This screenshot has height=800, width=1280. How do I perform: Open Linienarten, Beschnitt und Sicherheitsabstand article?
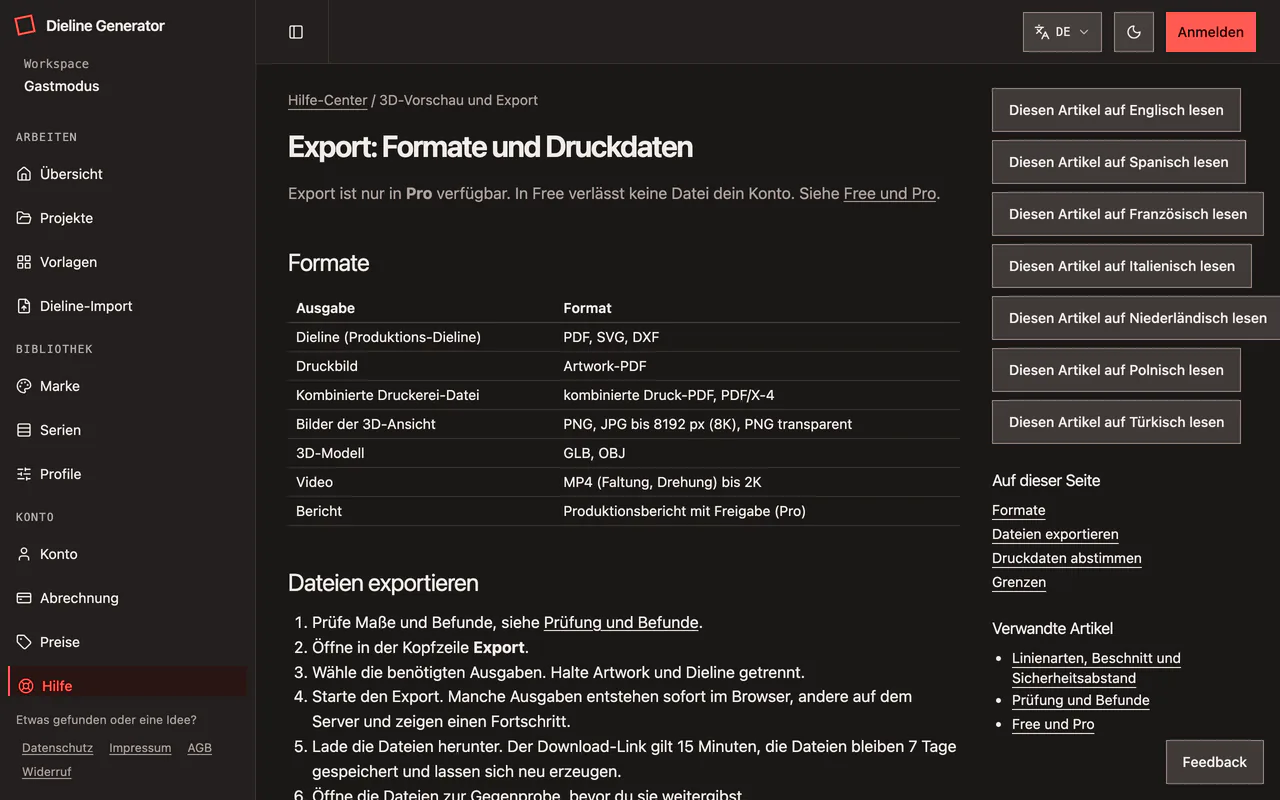(1096, 668)
